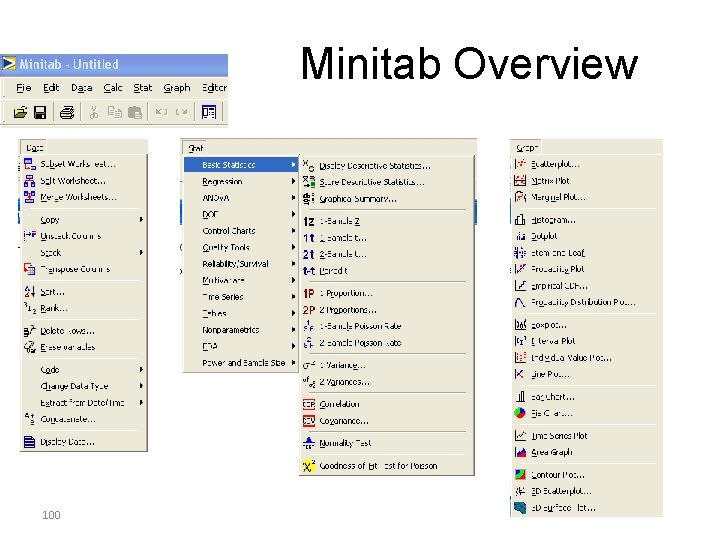
Task: Click the Histogram icon in Graph menu
Action: (520, 220)
